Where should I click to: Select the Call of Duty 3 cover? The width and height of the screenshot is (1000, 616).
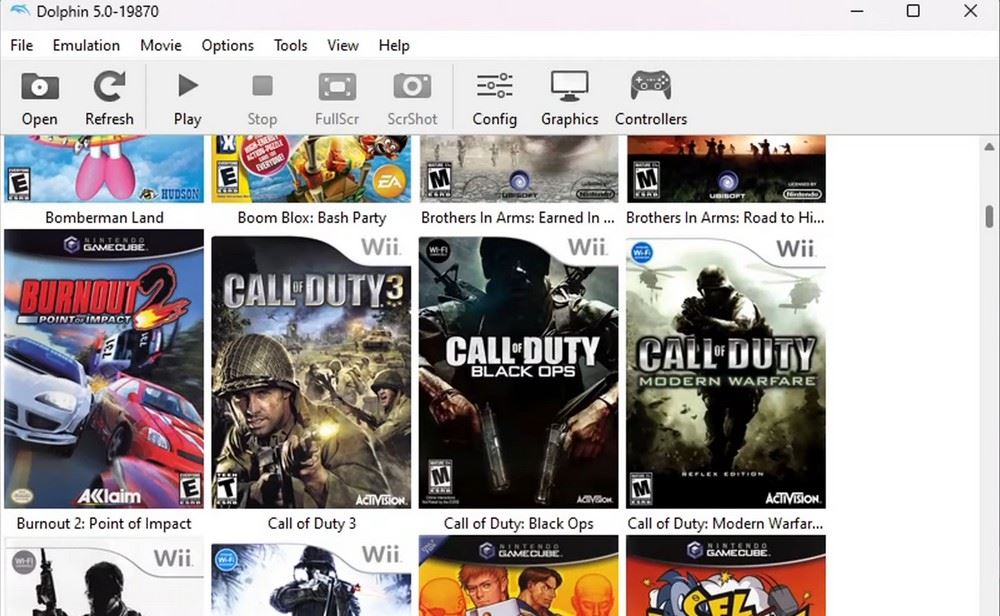[x=311, y=372]
